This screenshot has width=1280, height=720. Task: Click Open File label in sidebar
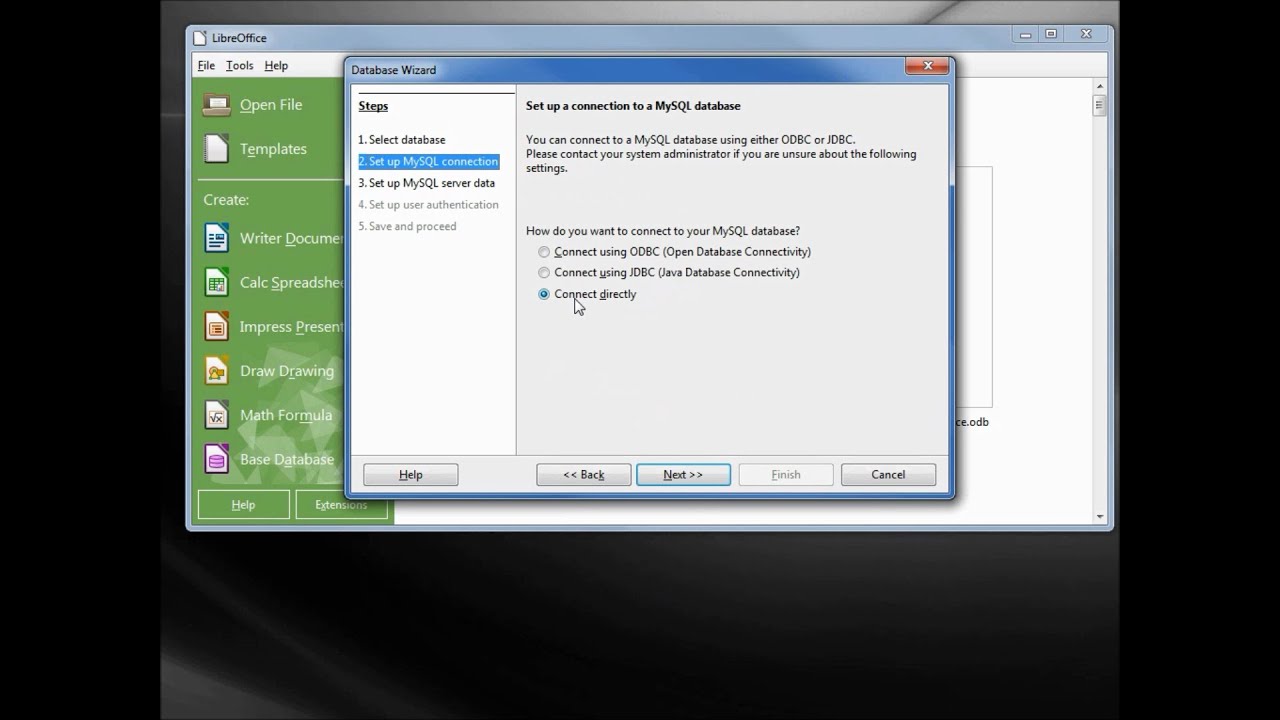pos(271,104)
